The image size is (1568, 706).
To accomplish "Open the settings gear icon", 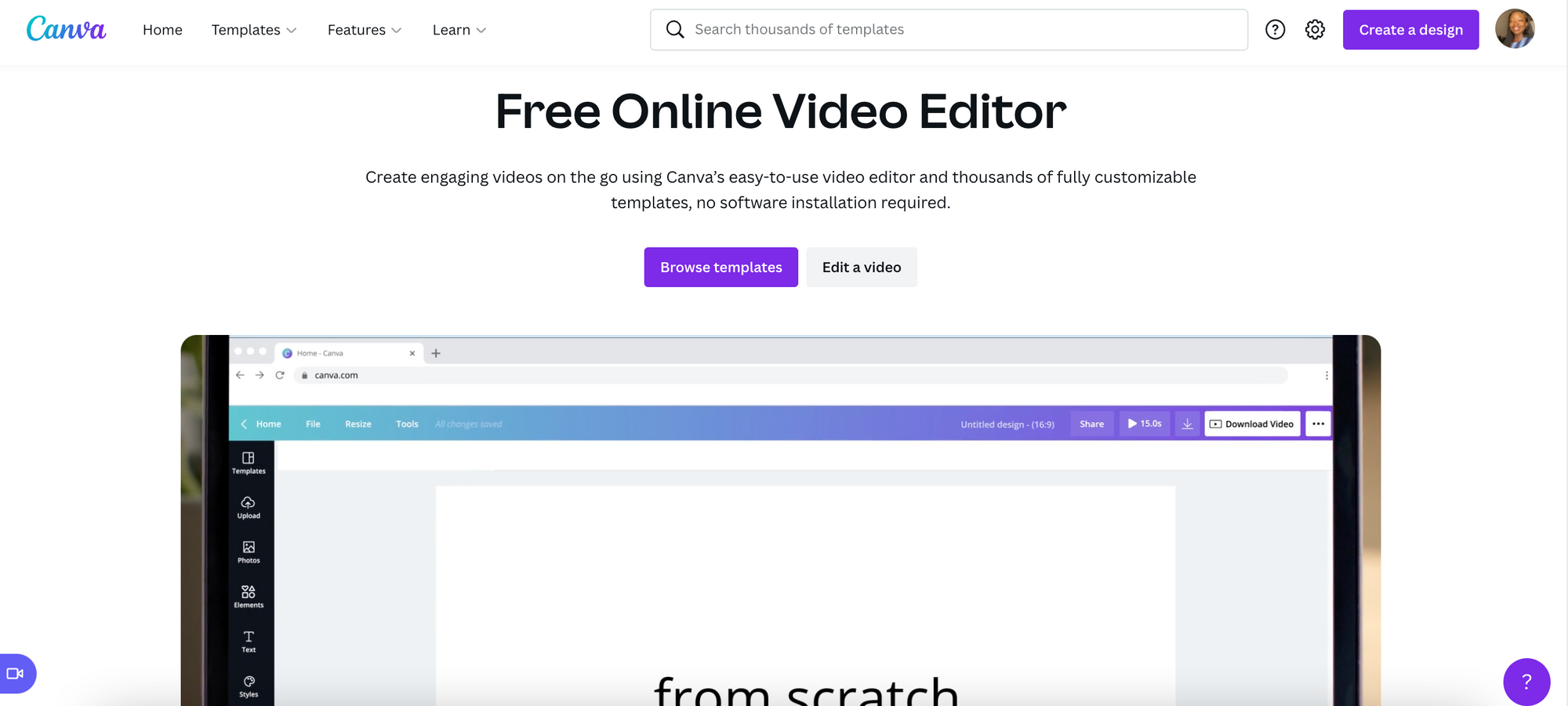I will pyautogui.click(x=1315, y=30).
